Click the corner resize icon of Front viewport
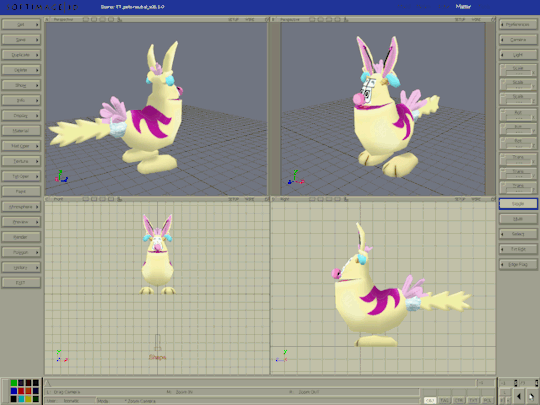Image resolution: width=540 pixels, height=405 pixels. pyautogui.click(x=267, y=199)
